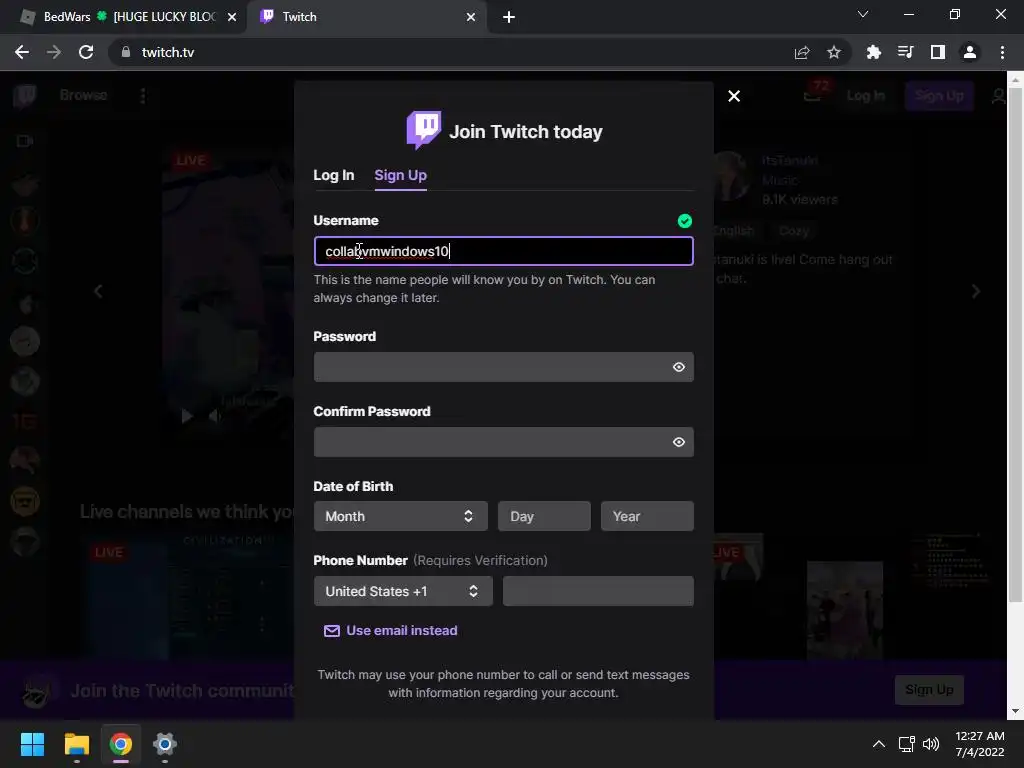
Task: Switch to the Log In tab
Action: (x=334, y=175)
